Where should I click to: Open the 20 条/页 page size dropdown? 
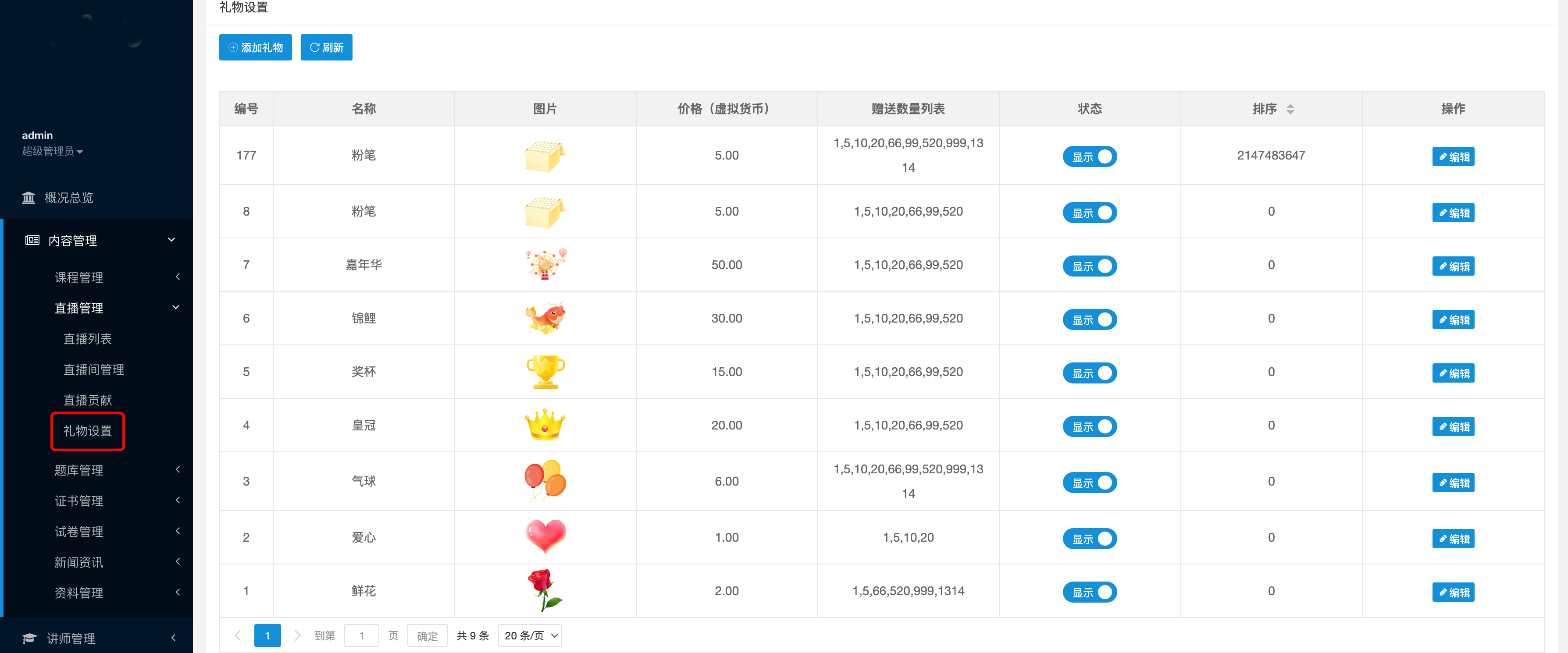530,635
